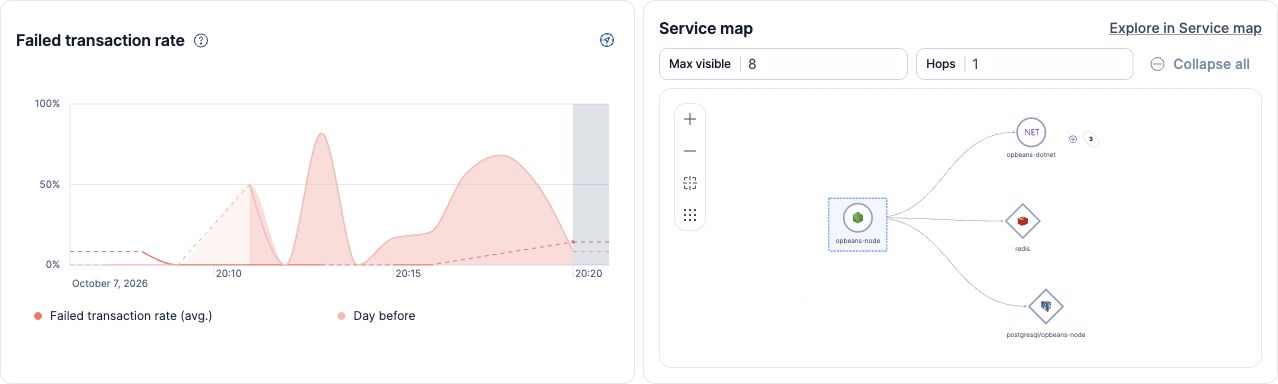Zoom out on the service map

(690, 151)
